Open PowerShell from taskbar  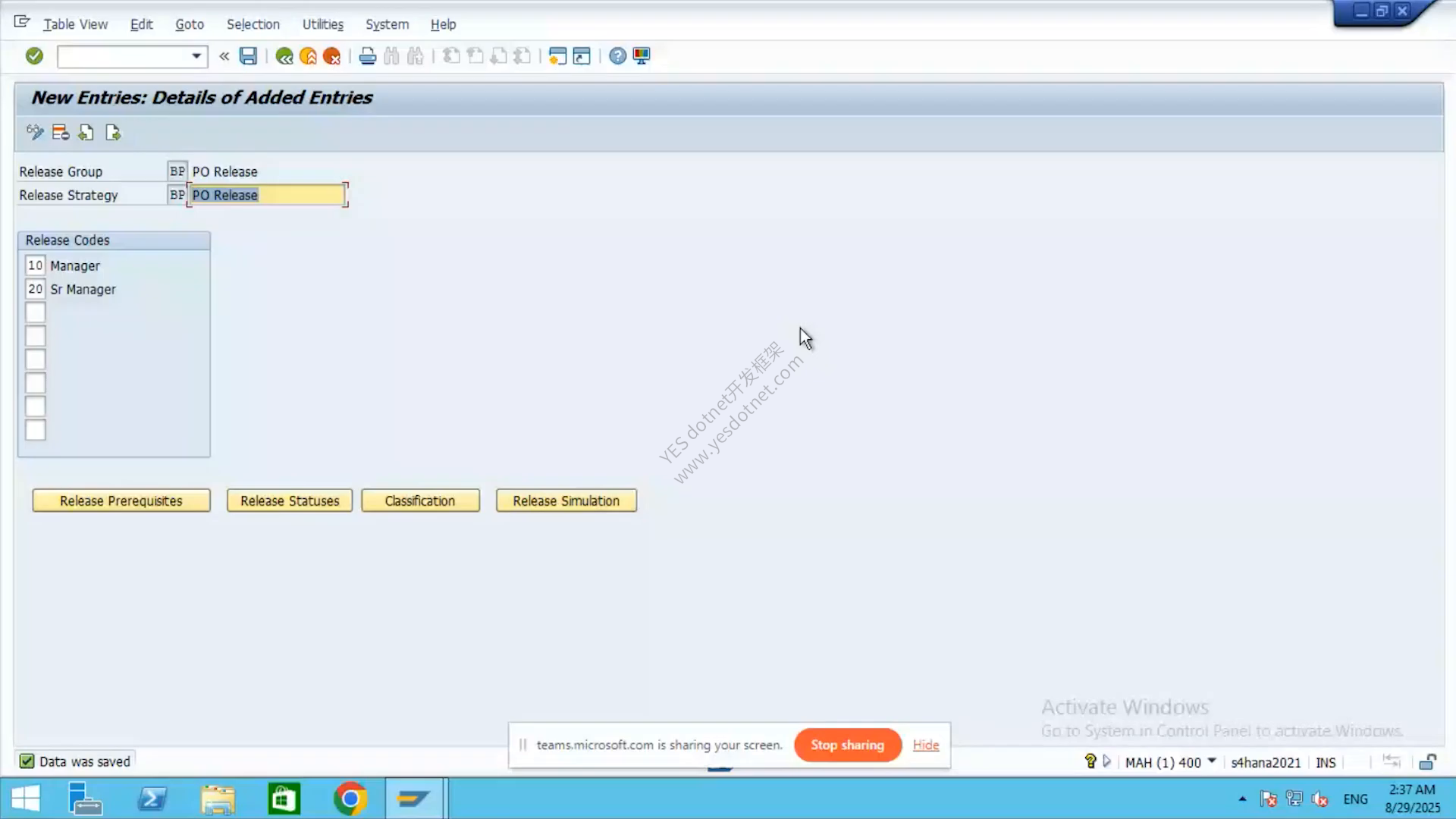[152, 799]
